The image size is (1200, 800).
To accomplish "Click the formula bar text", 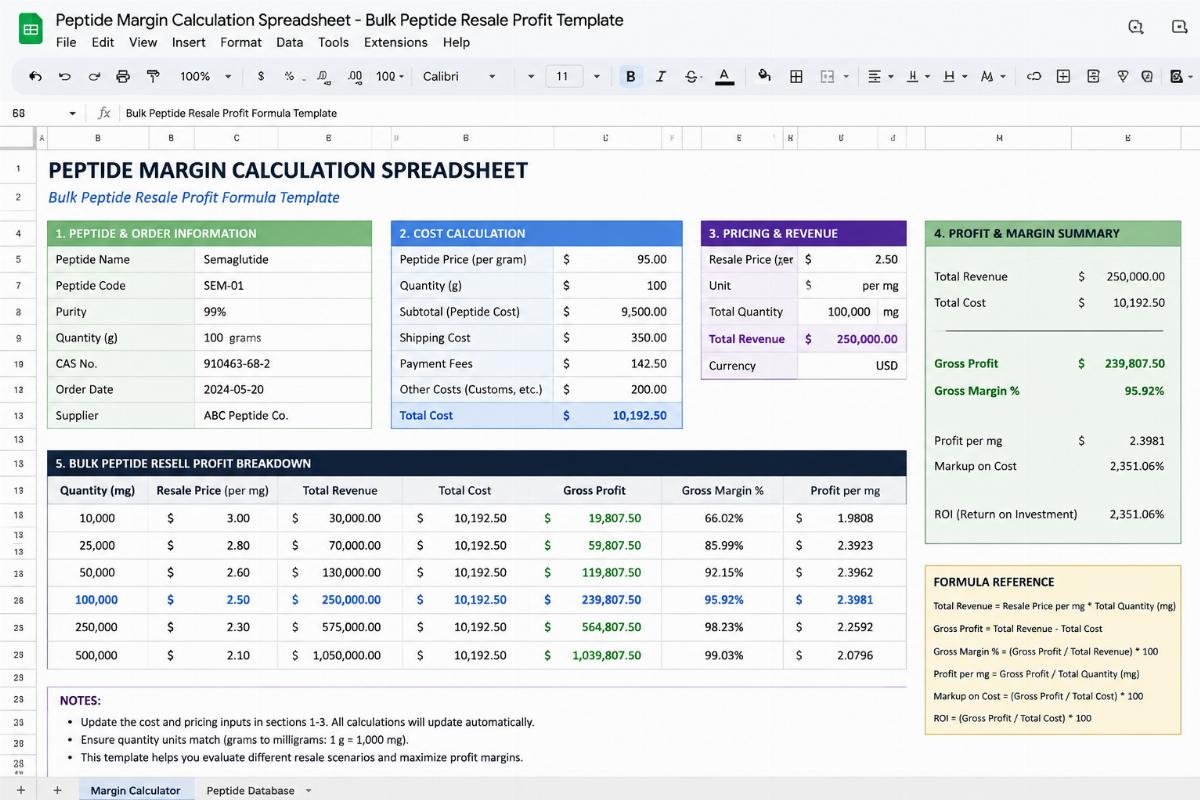I will [231, 113].
